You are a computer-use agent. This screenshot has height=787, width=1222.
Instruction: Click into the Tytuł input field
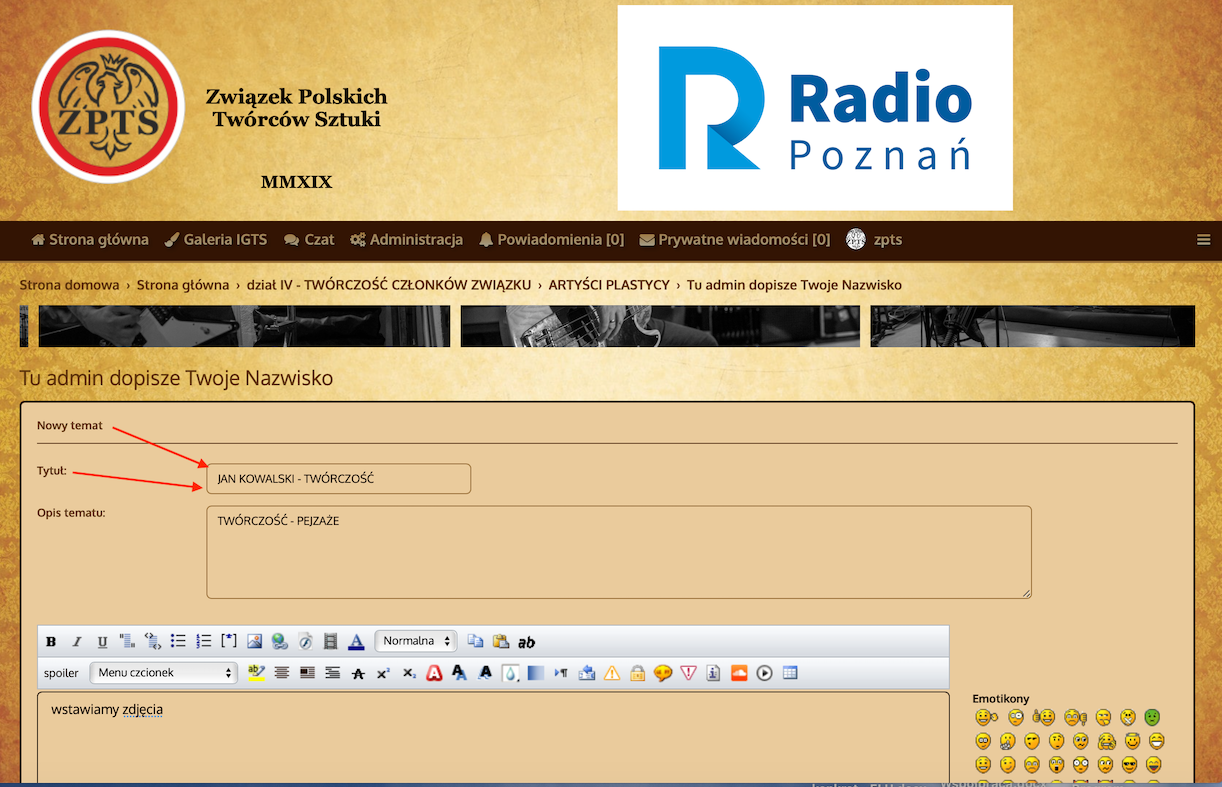(x=338, y=479)
